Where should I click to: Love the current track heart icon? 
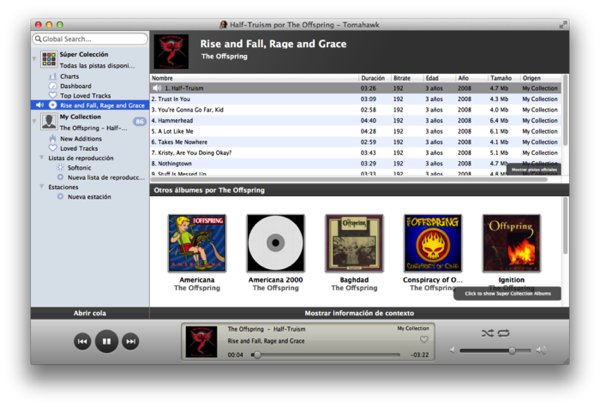pyautogui.click(x=424, y=339)
